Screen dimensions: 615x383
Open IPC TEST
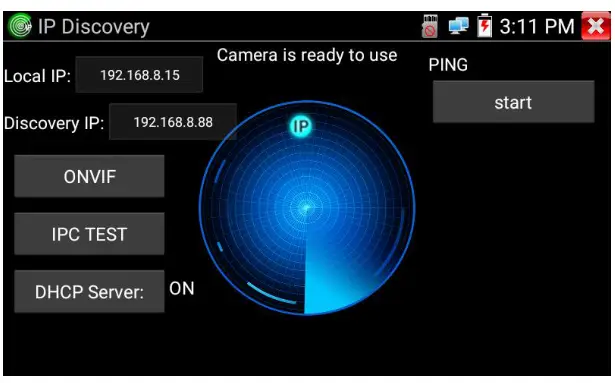click(89, 234)
